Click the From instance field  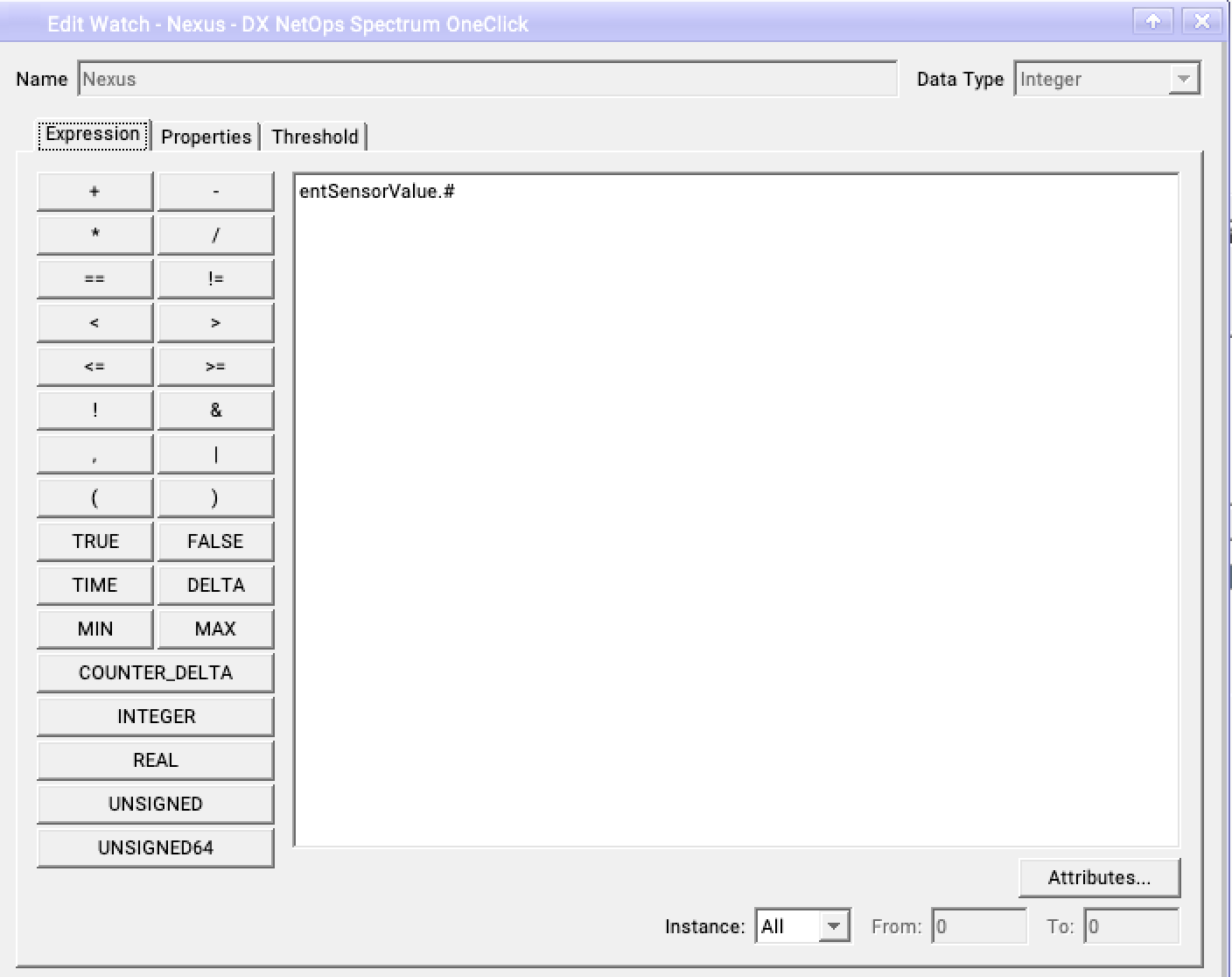(x=979, y=926)
